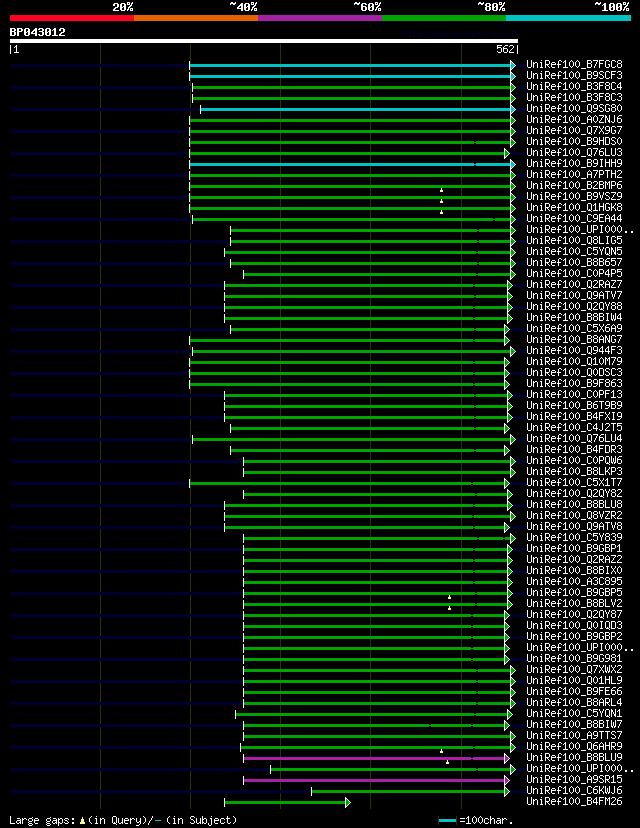The width and height of the screenshot is (640, 828).
Task: Click hit label UniRef100_Q9ATV7
Action: point(574,295)
